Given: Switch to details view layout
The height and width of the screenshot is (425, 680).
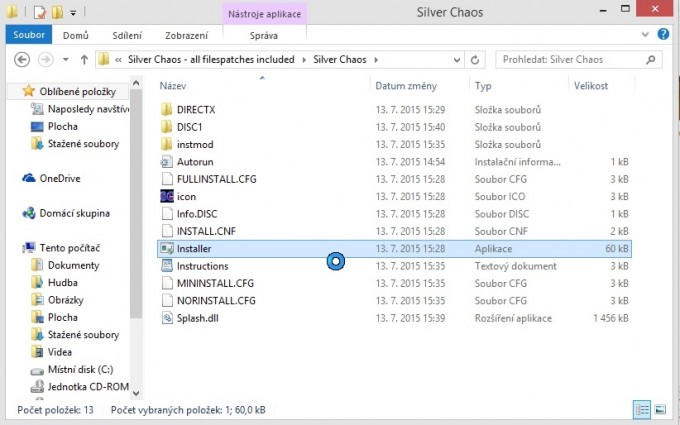Looking at the screenshot, I should pyautogui.click(x=642, y=409).
